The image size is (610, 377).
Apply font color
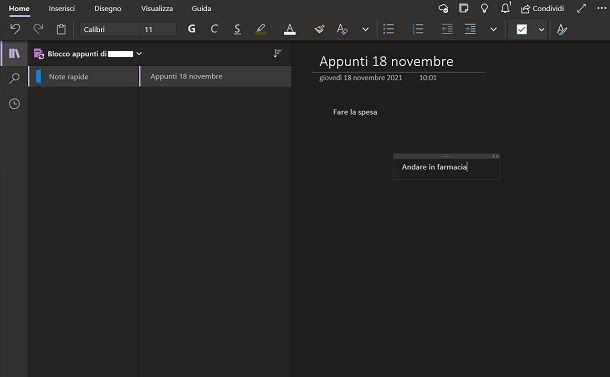point(289,29)
